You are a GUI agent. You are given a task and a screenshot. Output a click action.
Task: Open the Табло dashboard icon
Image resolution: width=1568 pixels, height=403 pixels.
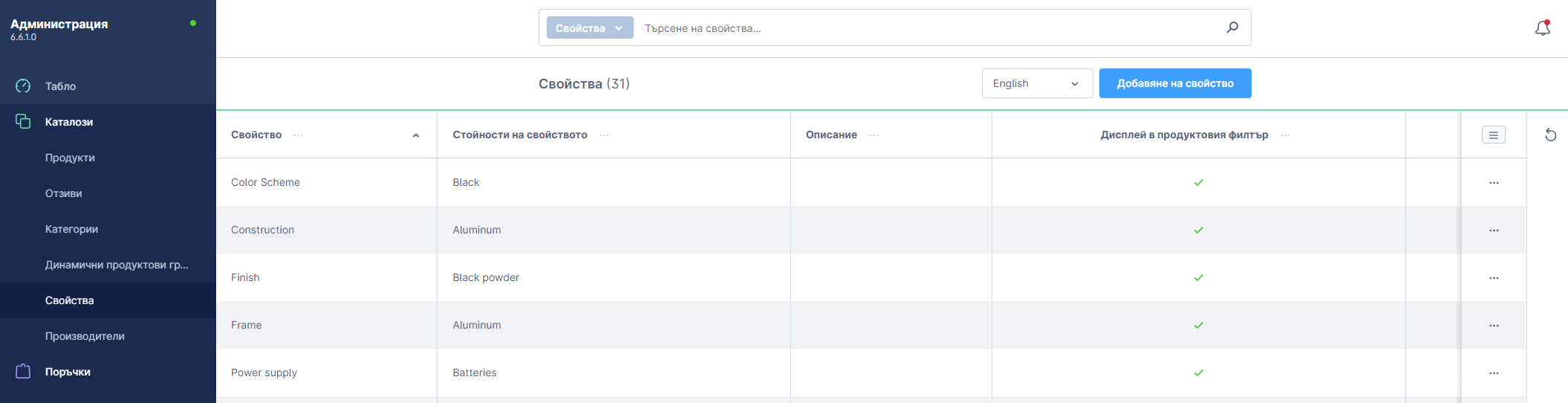23,86
